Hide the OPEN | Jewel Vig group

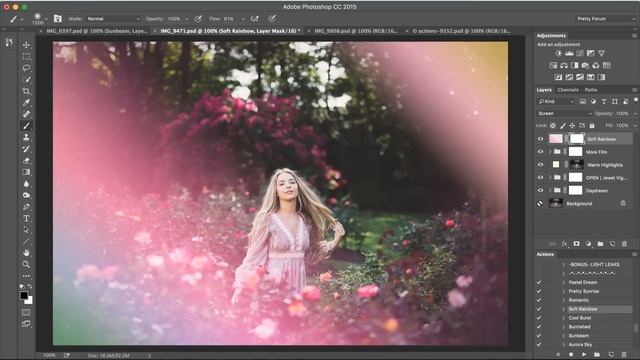point(540,178)
